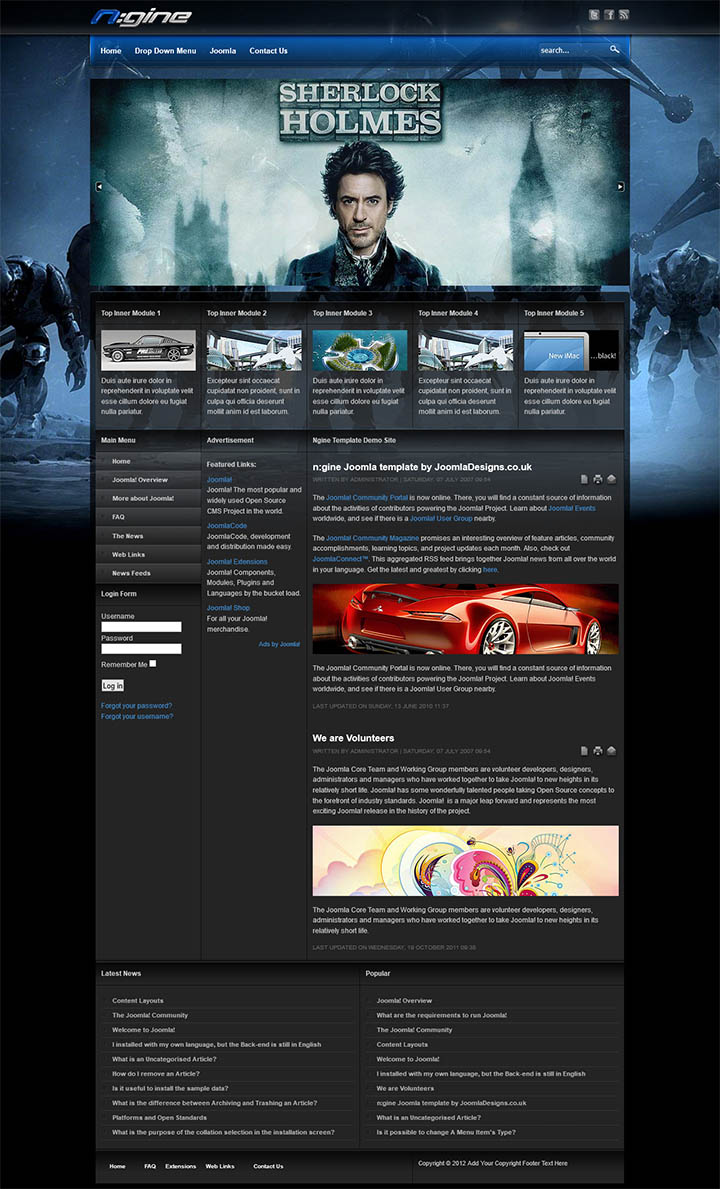The width and height of the screenshot is (720, 1189).
Task: Click the magnifying glass search icon
Action: 615,50
